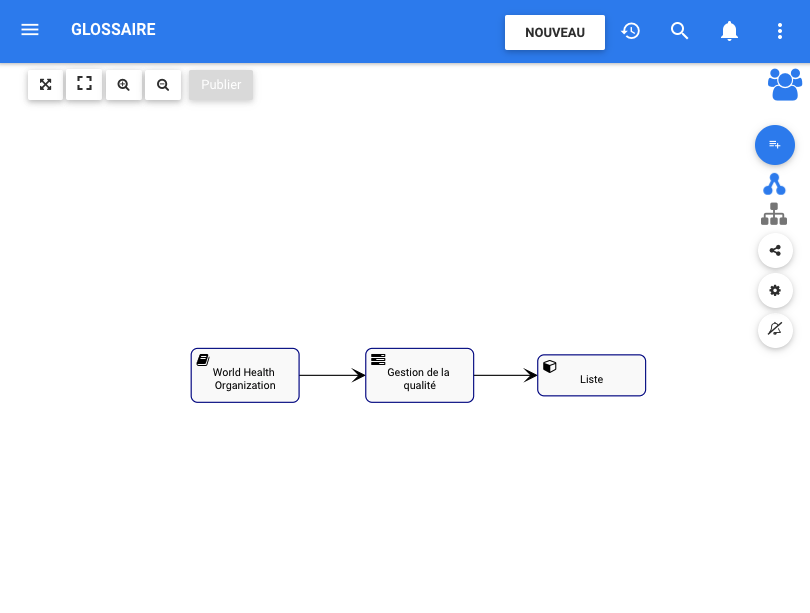Toggle the muted notifications bell button

tap(775, 329)
